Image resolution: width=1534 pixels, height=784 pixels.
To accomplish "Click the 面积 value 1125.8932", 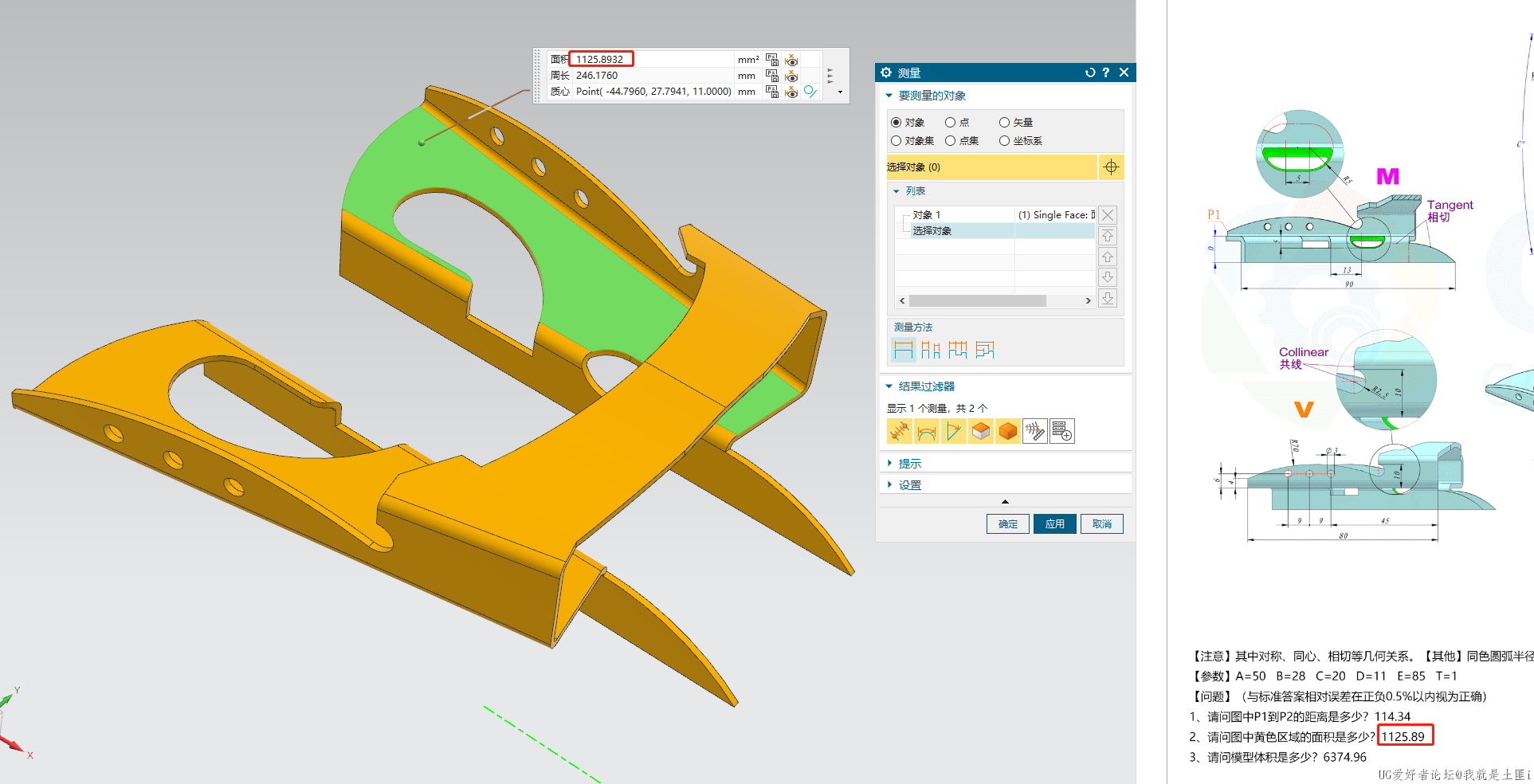I will (600, 60).
